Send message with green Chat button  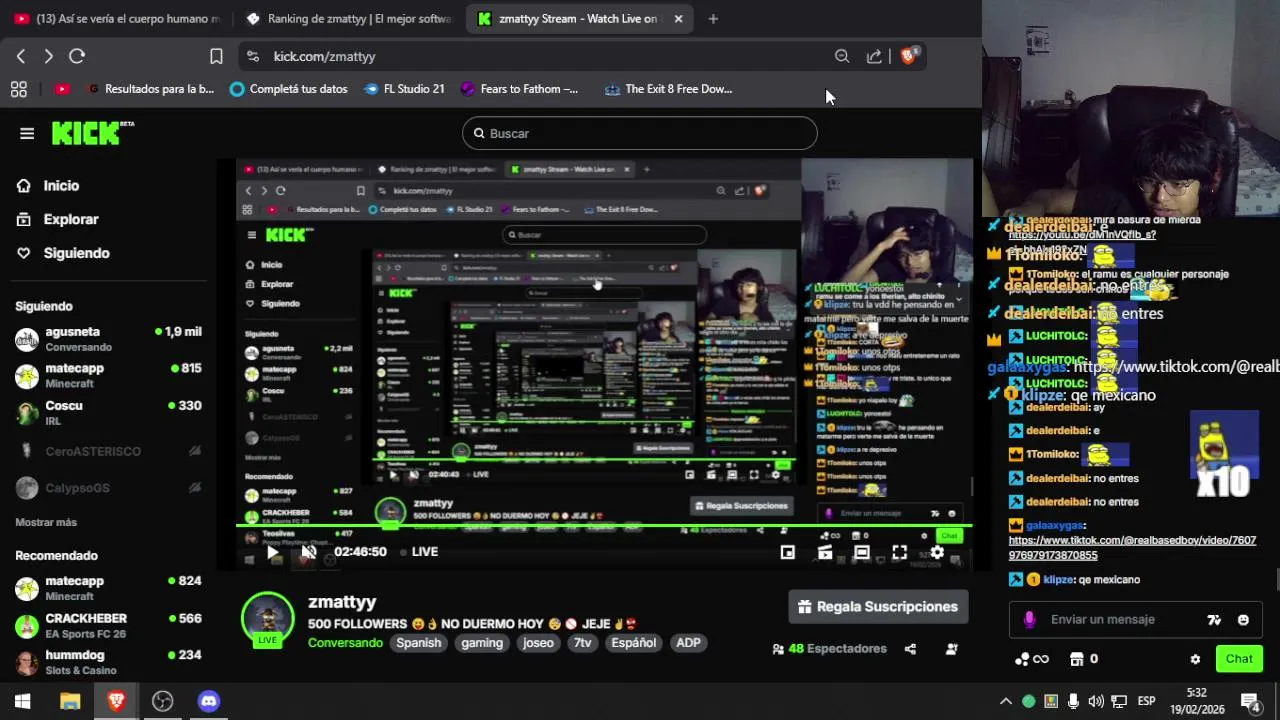[1239, 659]
